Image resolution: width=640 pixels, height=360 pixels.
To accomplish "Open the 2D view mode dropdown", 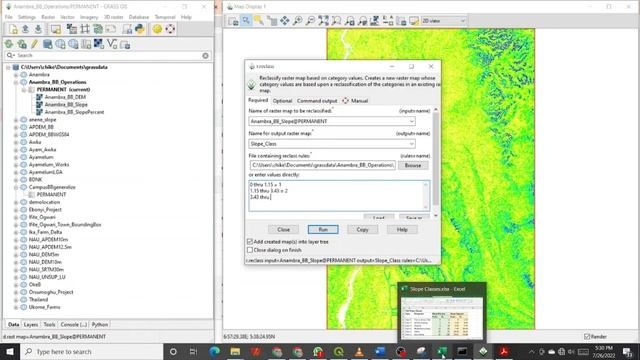I will point(444,20).
